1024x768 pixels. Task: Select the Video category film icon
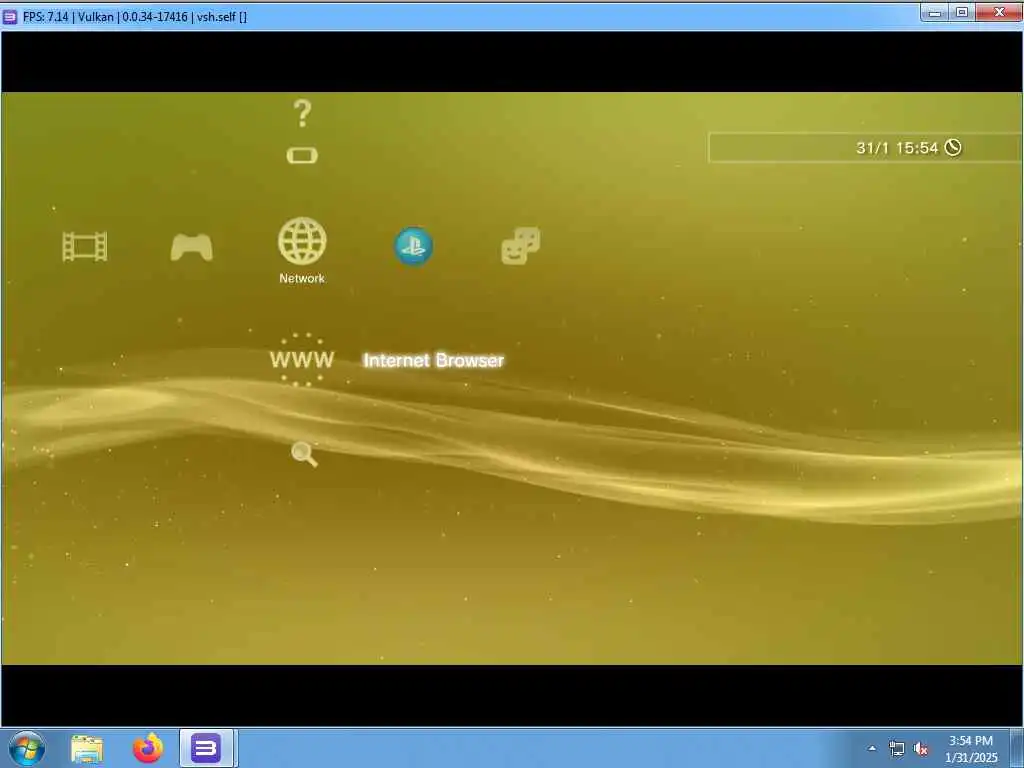click(85, 247)
